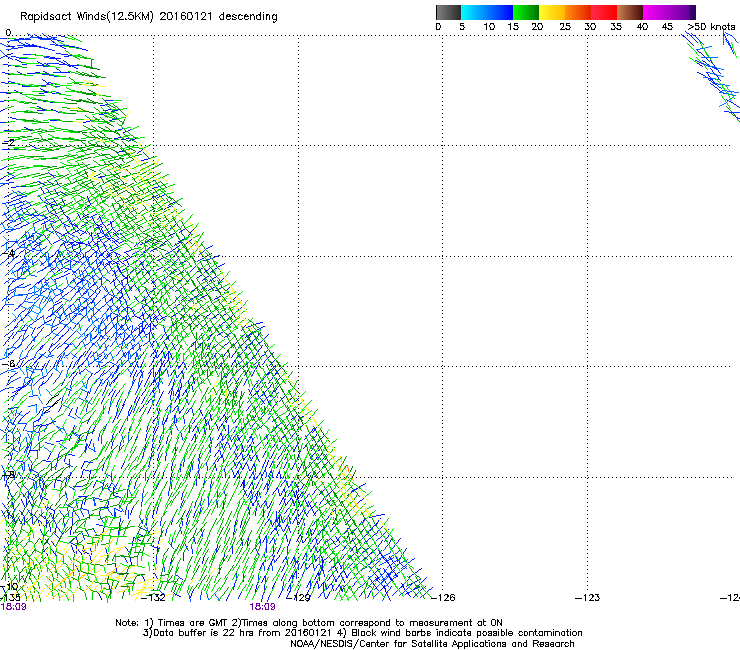Click the yellow 20-25 knots color band
740x650 pixels.
552,12
